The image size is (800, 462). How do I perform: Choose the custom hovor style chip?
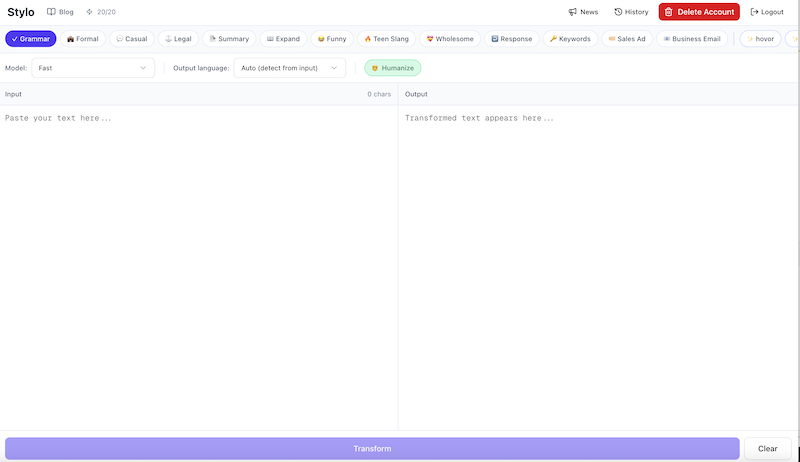click(x=760, y=39)
